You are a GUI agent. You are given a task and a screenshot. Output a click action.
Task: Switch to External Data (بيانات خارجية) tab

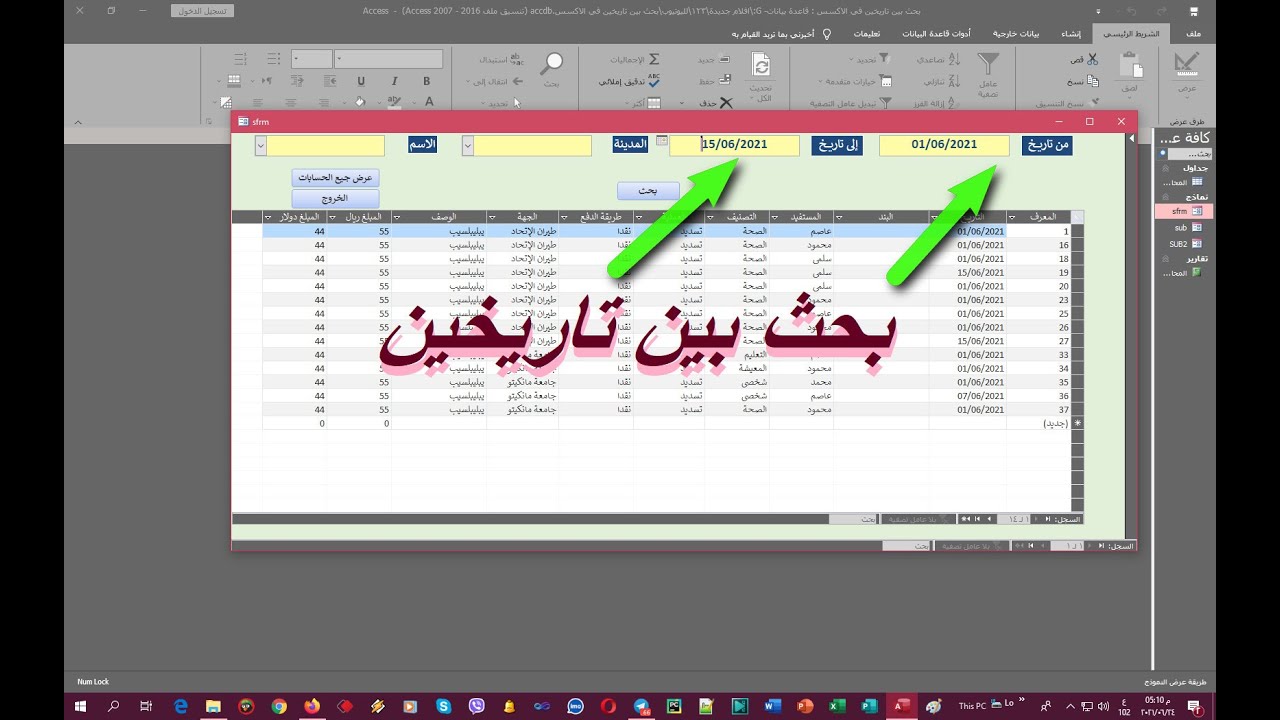coord(1016,33)
